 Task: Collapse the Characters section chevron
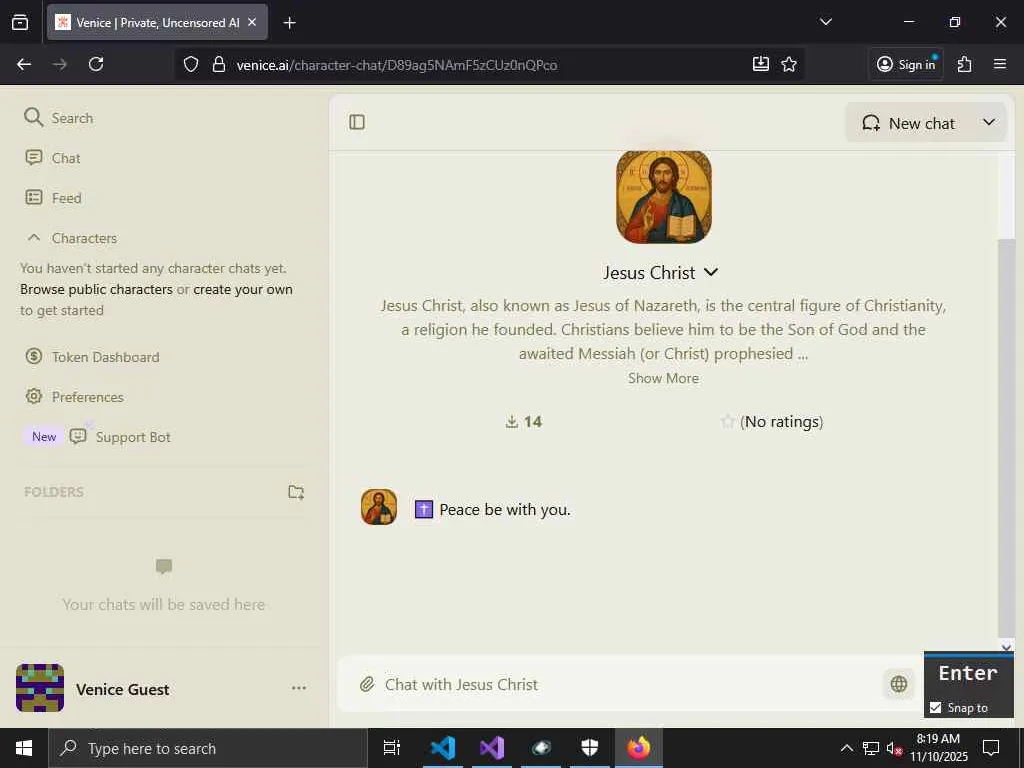[34, 238]
